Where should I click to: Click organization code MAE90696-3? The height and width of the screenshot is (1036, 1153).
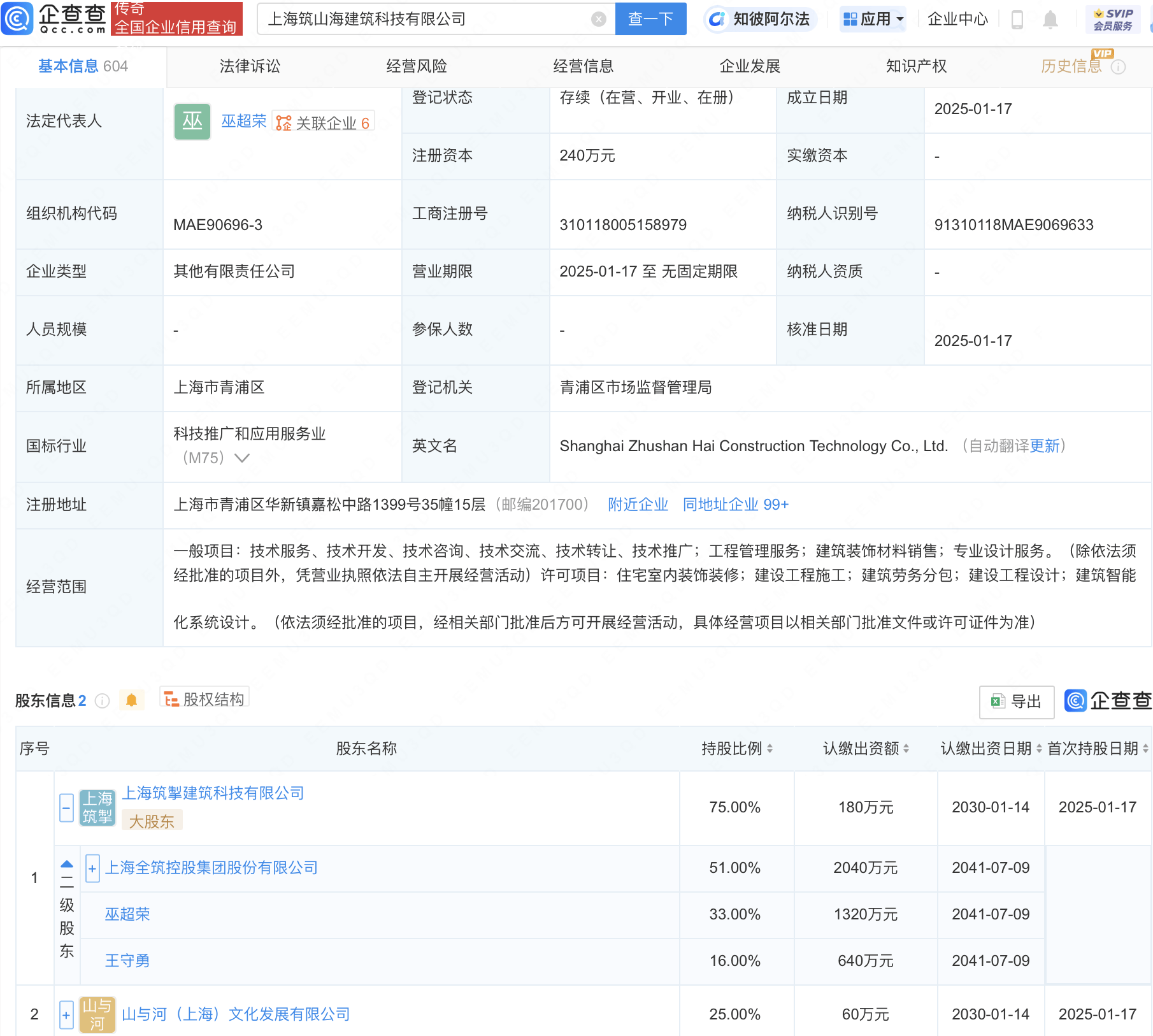[218, 225]
